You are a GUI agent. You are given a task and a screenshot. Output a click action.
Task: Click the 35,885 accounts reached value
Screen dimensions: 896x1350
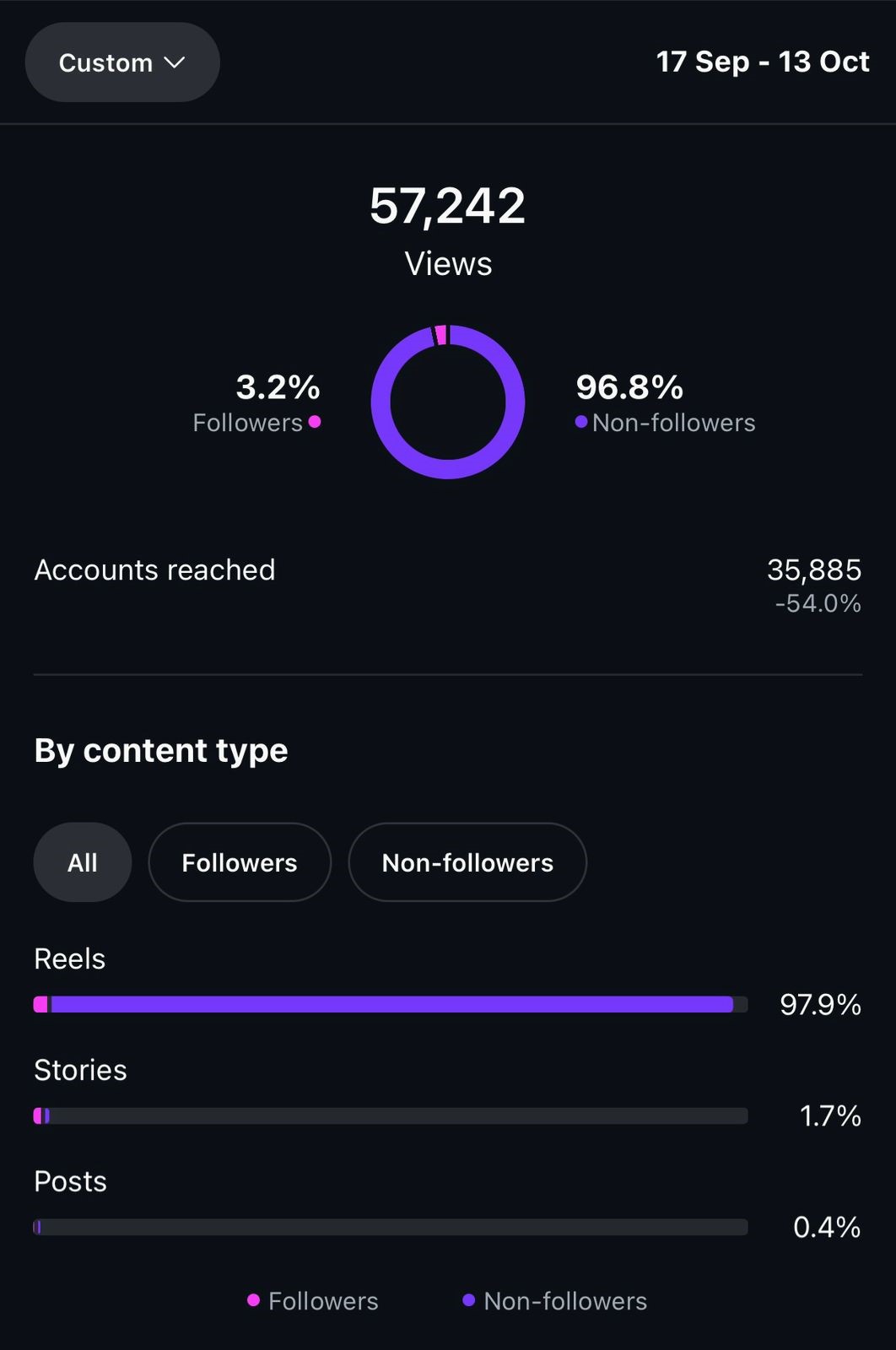click(x=813, y=570)
